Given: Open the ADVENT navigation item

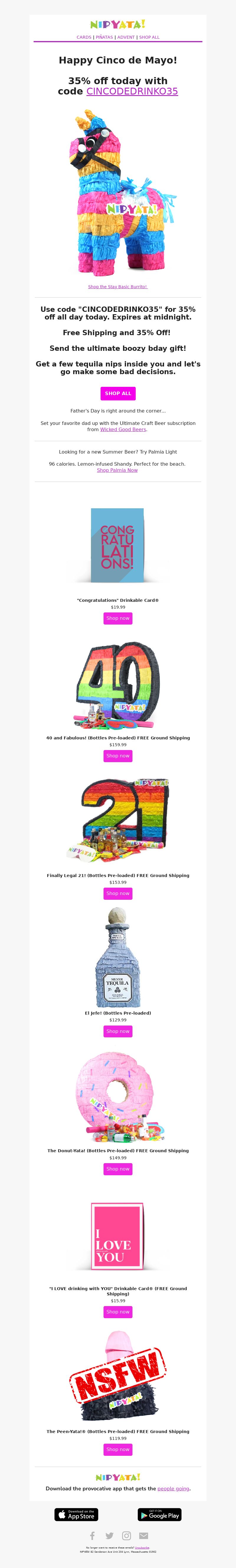Looking at the screenshot, I should (x=126, y=37).
